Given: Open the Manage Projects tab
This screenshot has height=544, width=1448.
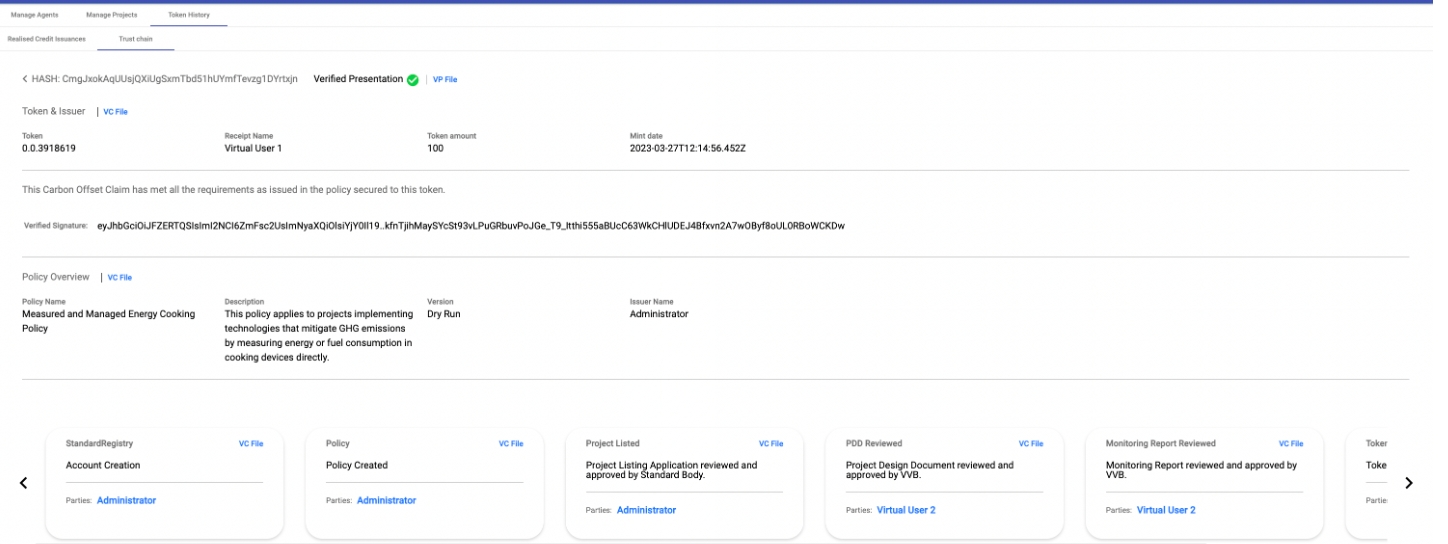Looking at the screenshot, I should pos(112,16).
